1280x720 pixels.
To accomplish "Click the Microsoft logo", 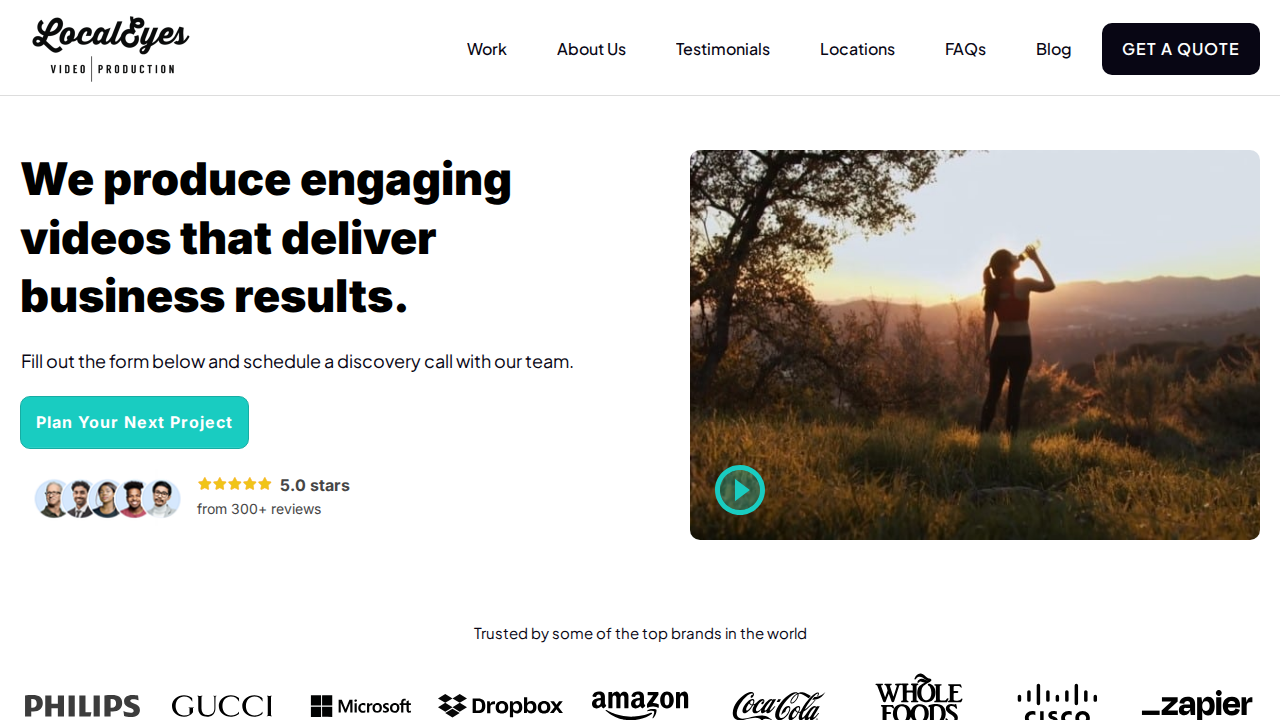I will tap(361, 706).
